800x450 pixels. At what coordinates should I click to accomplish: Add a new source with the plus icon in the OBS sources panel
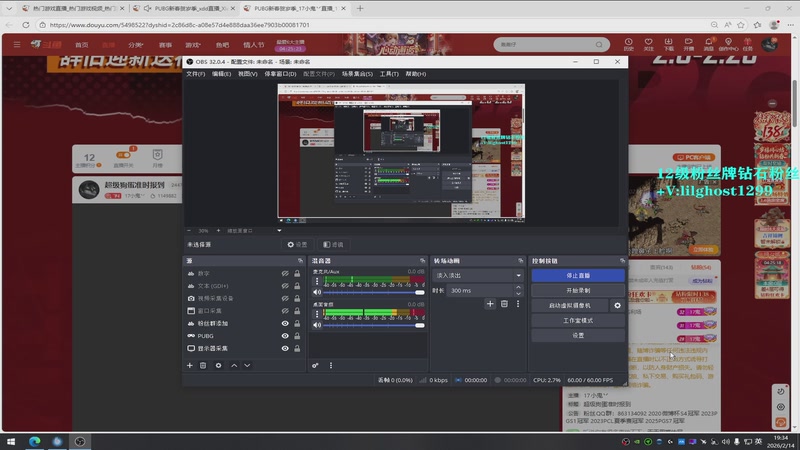coord(190,365)
